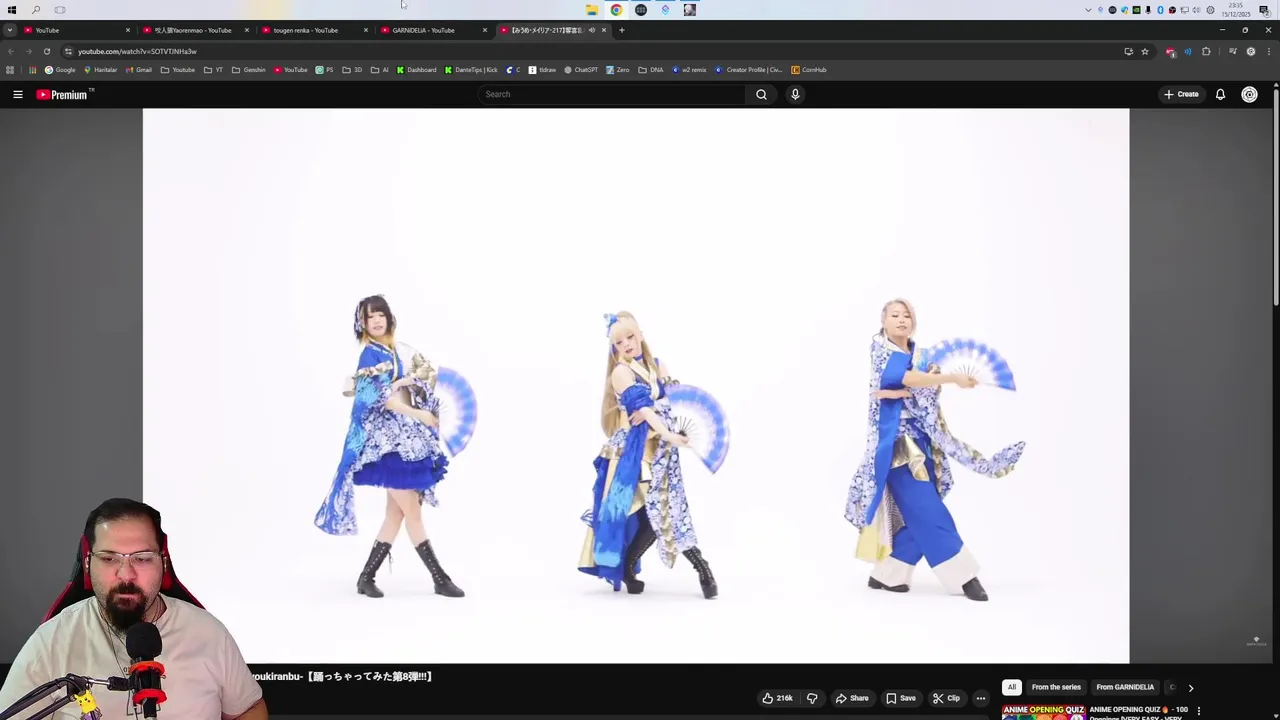Open Windows taskbar search
Screen dimensions: 1280x720
point(36,10)
